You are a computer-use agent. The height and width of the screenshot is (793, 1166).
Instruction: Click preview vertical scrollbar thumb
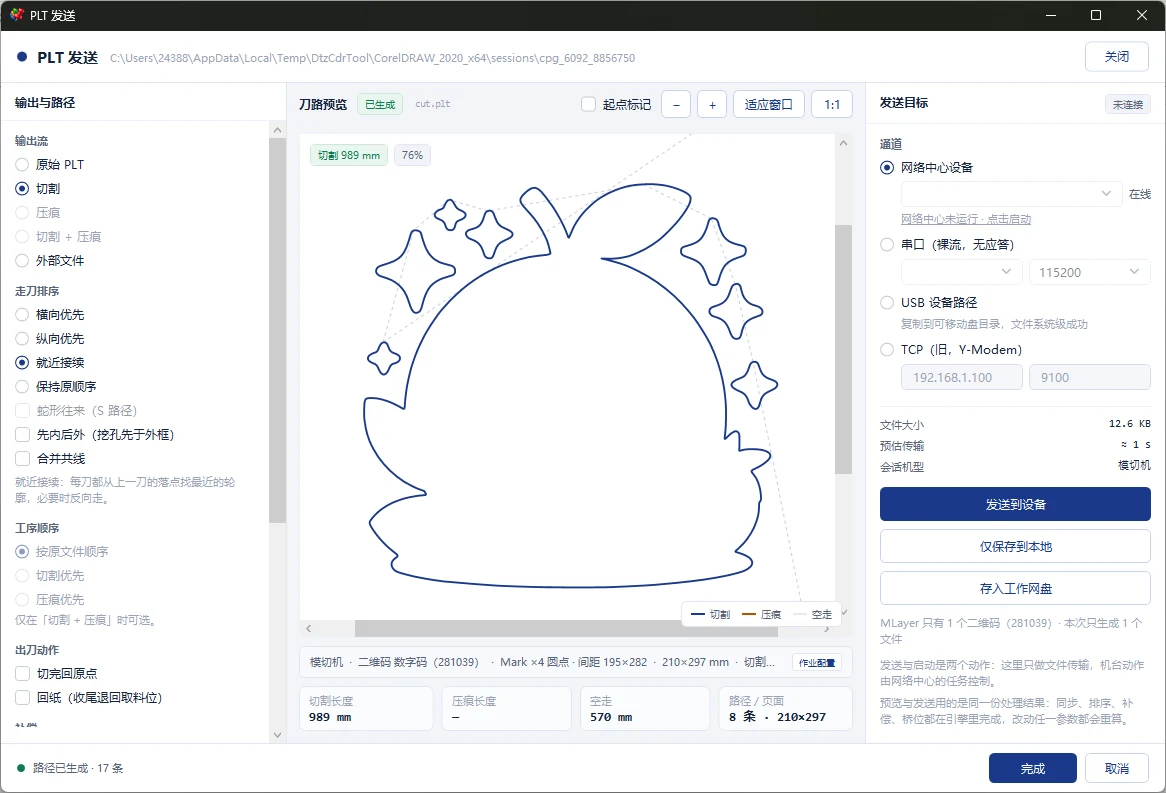[843, 350]
